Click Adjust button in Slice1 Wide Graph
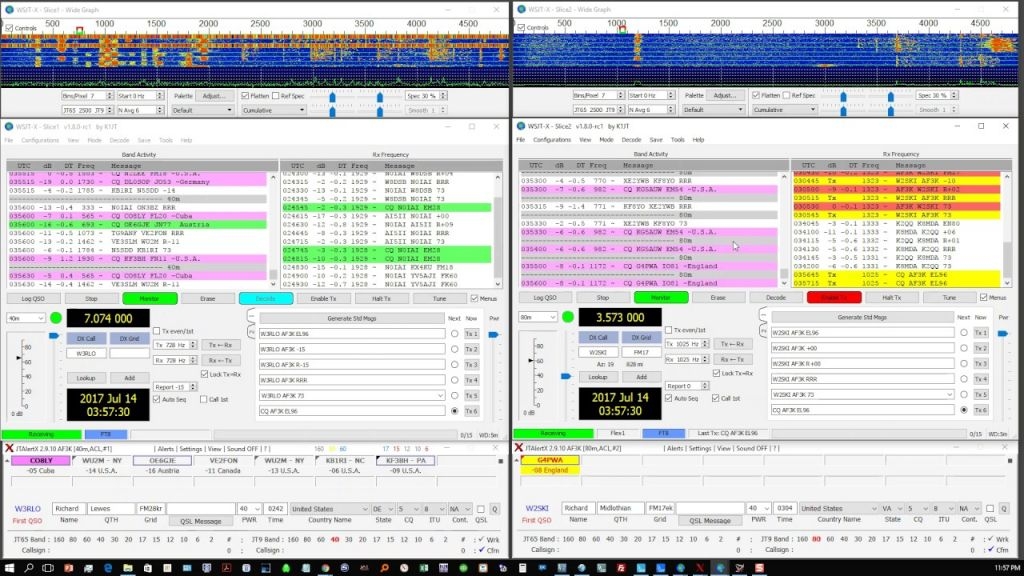This screenshot has width=1024, height=576. pyautogui.click(x=213, y=96)
